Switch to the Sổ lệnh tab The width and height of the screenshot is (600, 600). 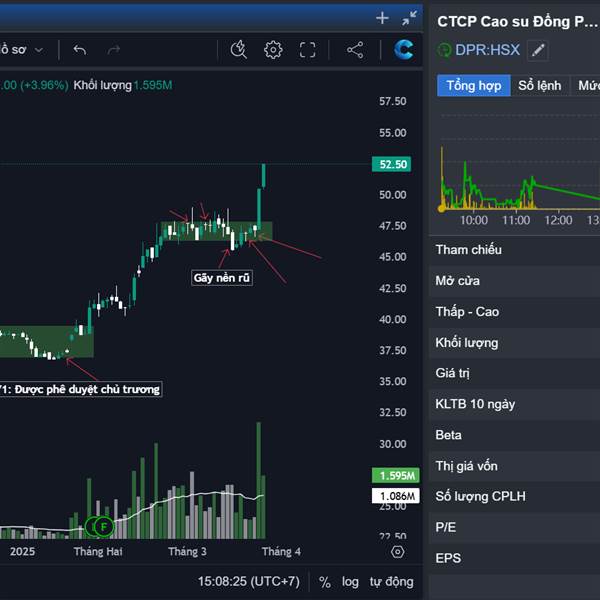coord(540,85)
